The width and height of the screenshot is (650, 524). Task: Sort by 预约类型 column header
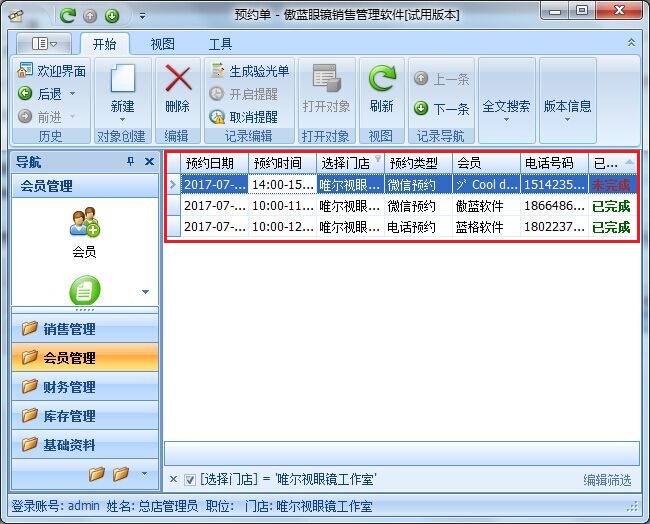point(418,163)
